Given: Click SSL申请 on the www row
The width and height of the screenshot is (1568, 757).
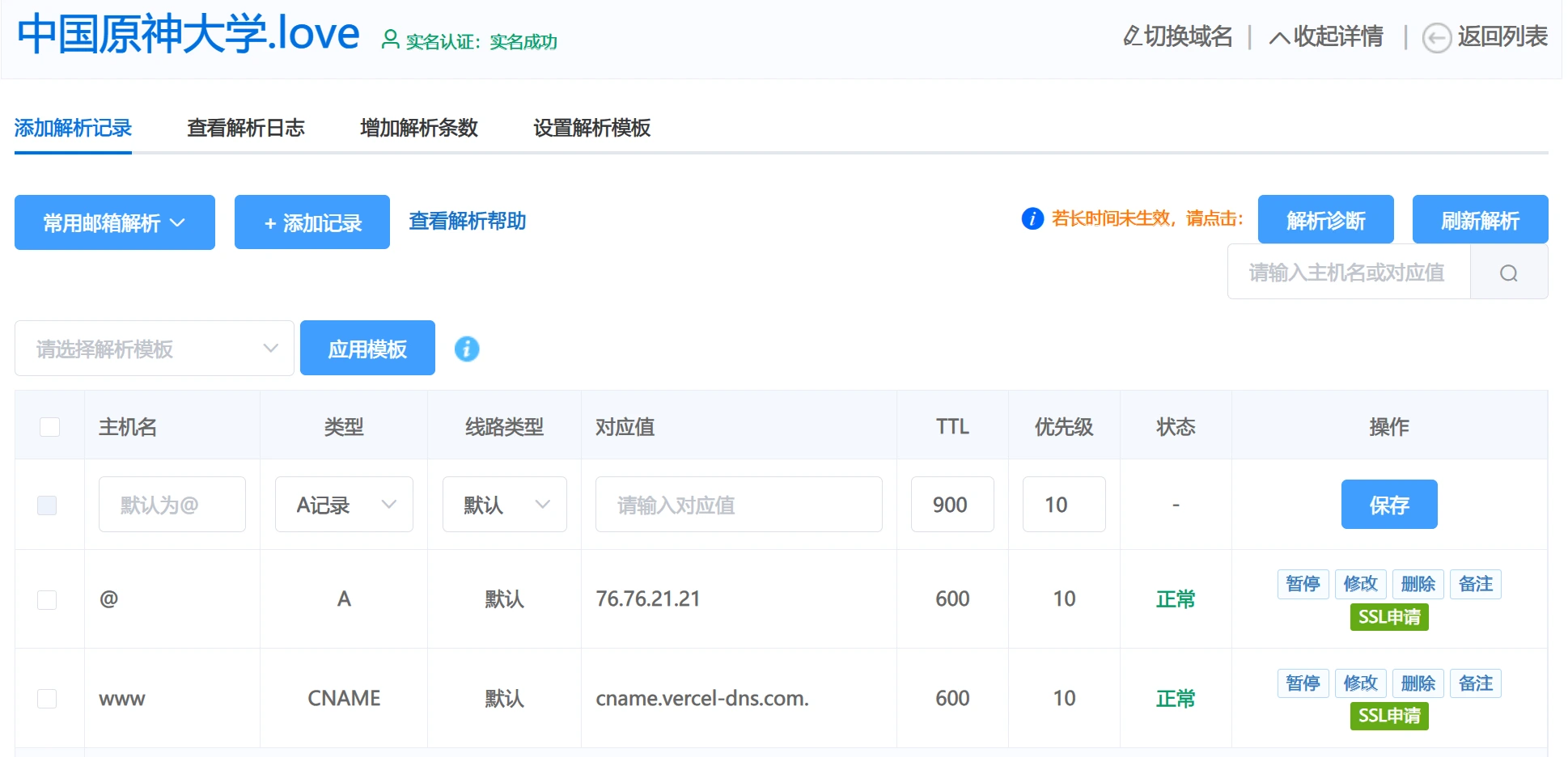Looking at the screenshot, I should (x=1388, y=716).
